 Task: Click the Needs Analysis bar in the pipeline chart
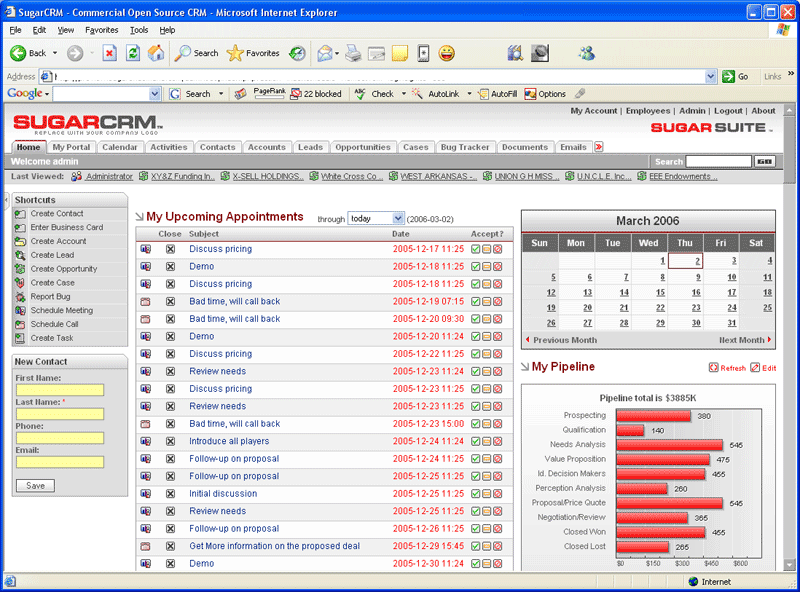669,445
